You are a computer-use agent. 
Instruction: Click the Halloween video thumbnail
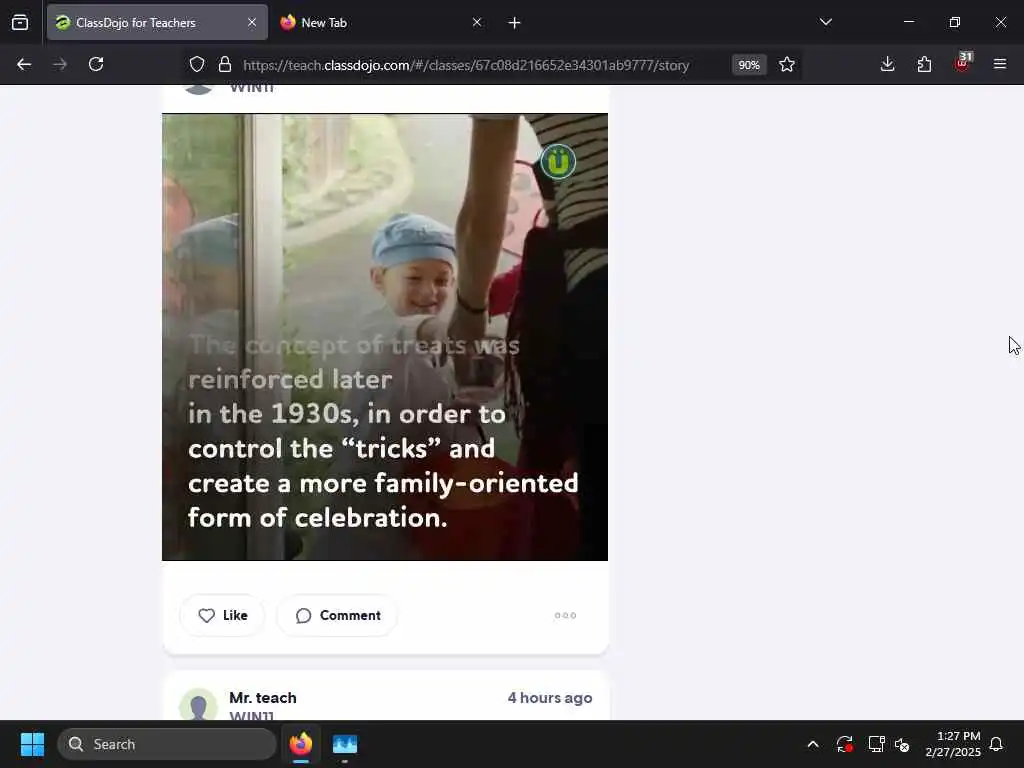385,337
